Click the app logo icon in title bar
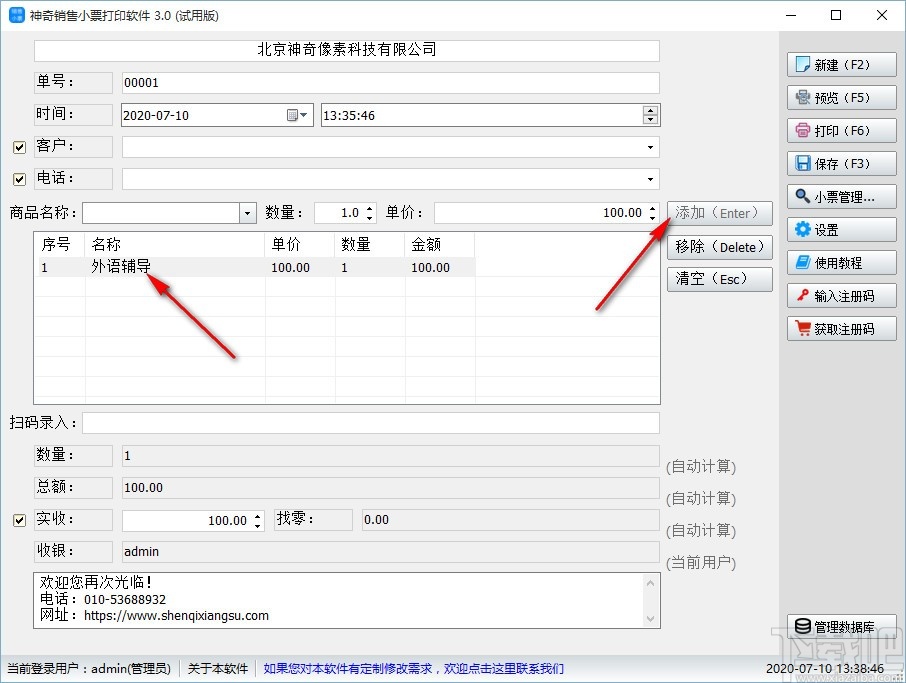Image resolution: width=906 pixels, height=683 pixels. [16, 15]
